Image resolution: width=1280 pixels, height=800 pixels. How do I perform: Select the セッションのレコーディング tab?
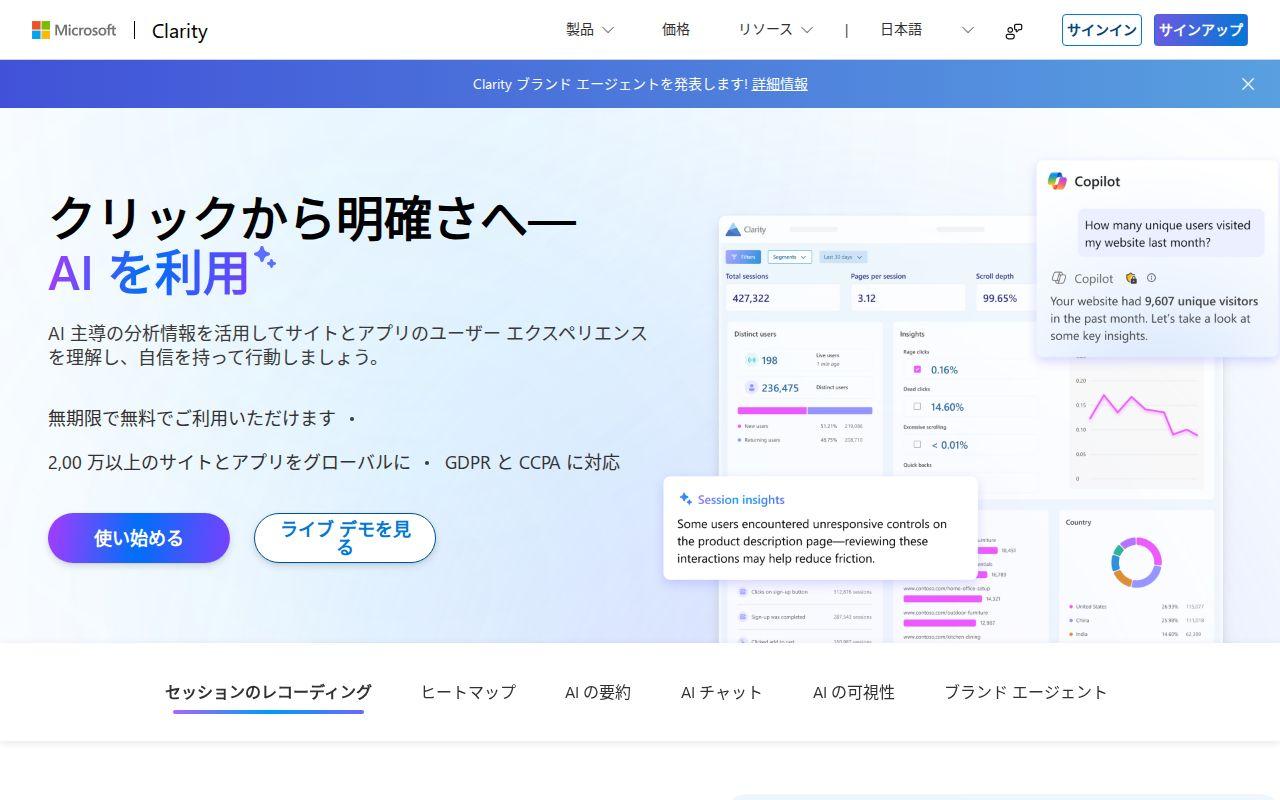268,692
